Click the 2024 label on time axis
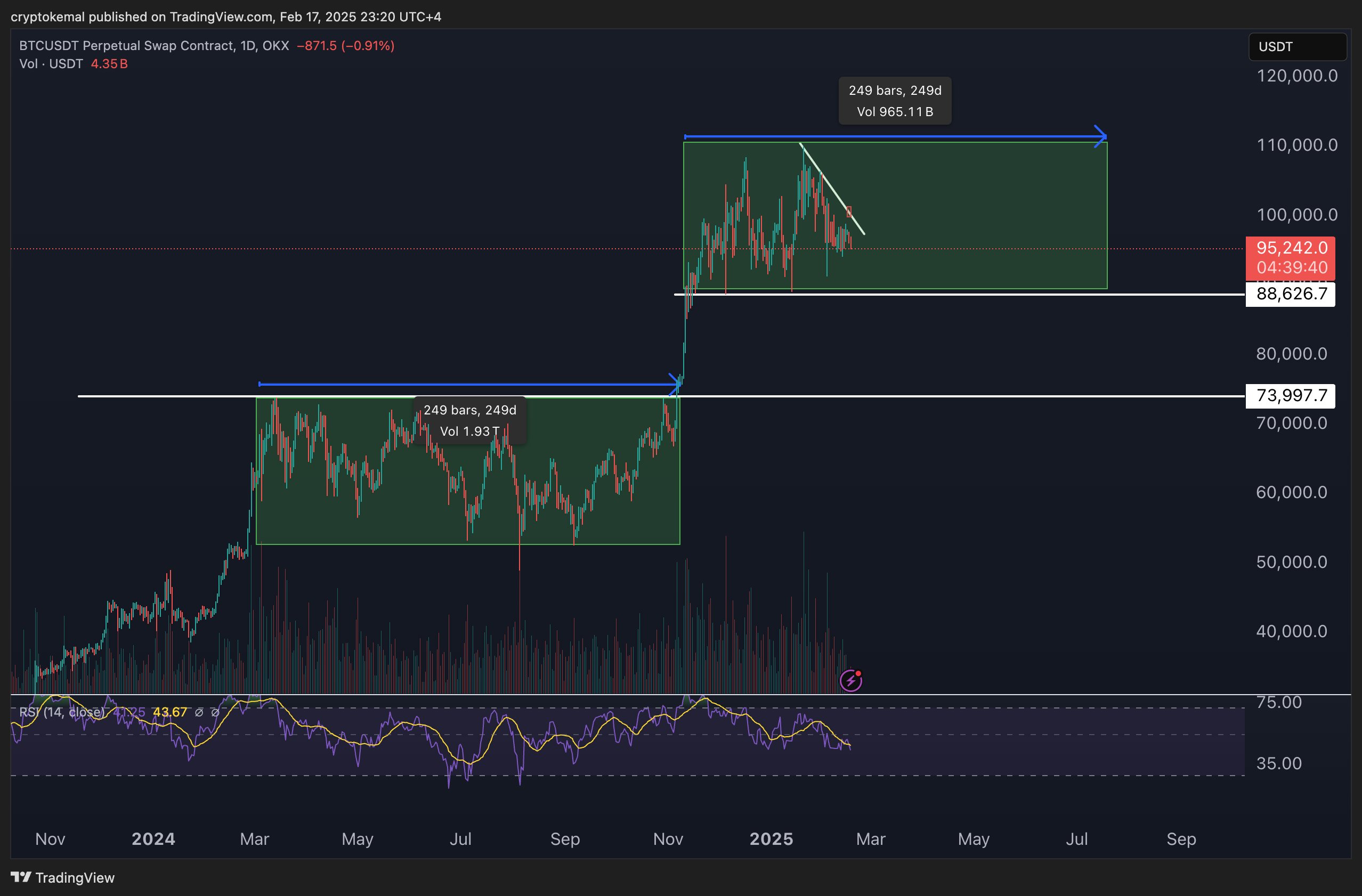This screenshot has width=1362, height=896. 153,839
